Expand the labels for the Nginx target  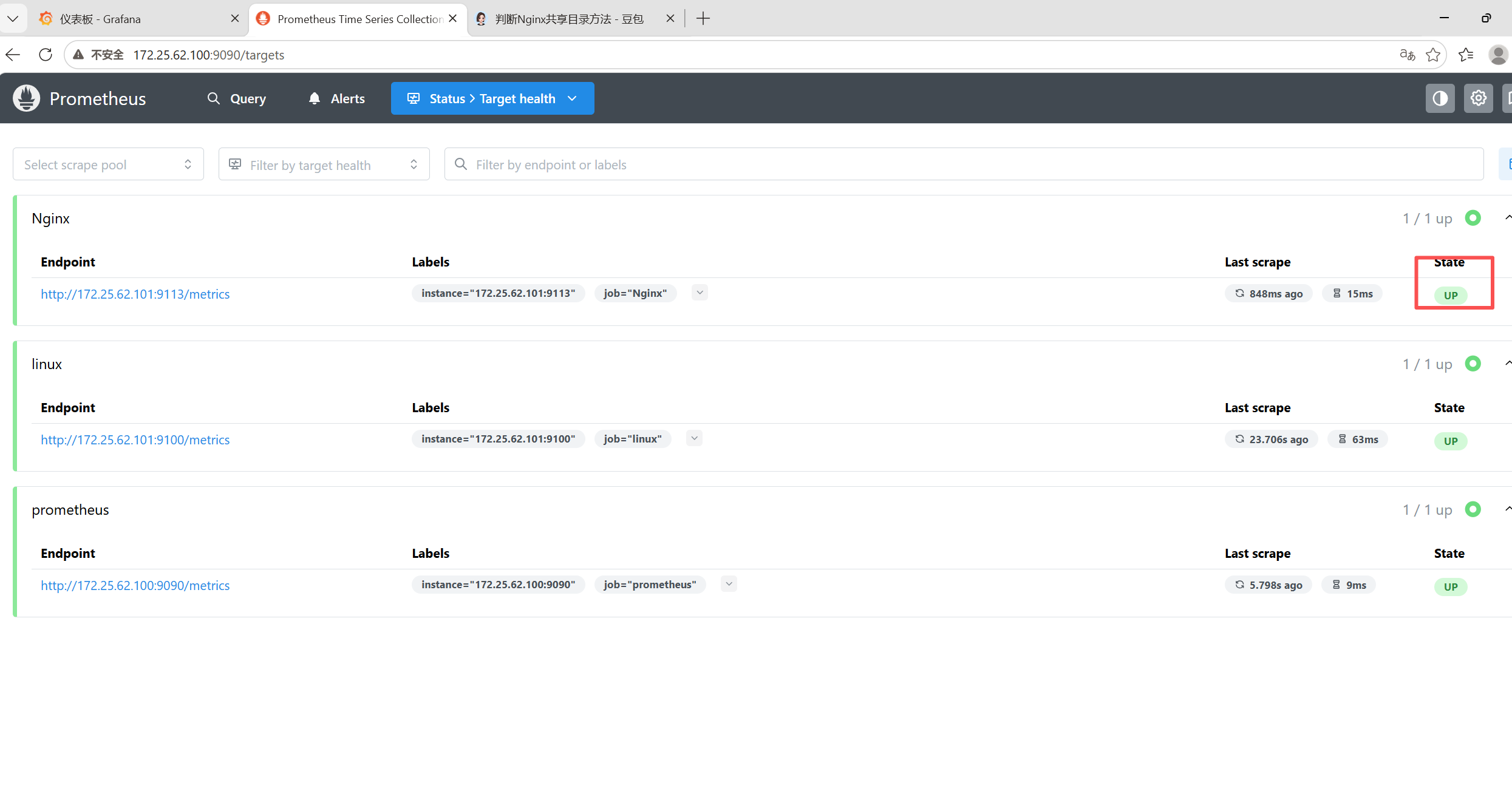pos(700,293)
